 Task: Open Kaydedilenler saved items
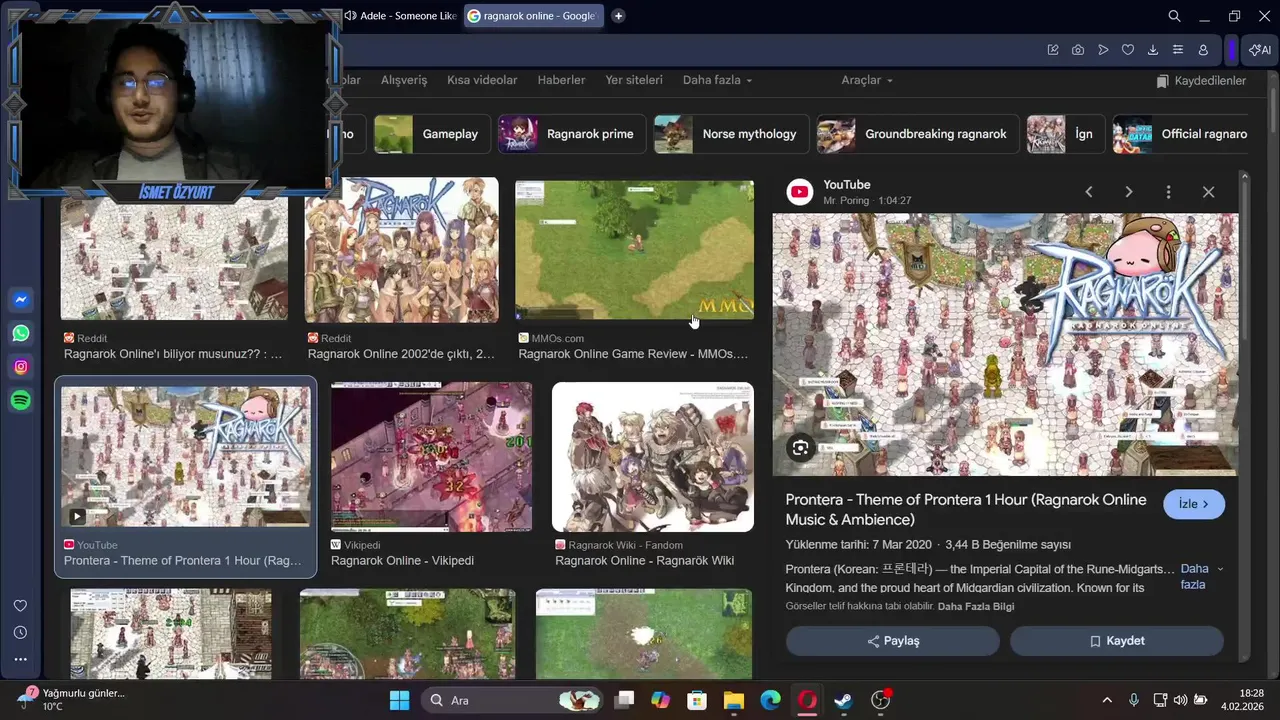(1201, 80)
